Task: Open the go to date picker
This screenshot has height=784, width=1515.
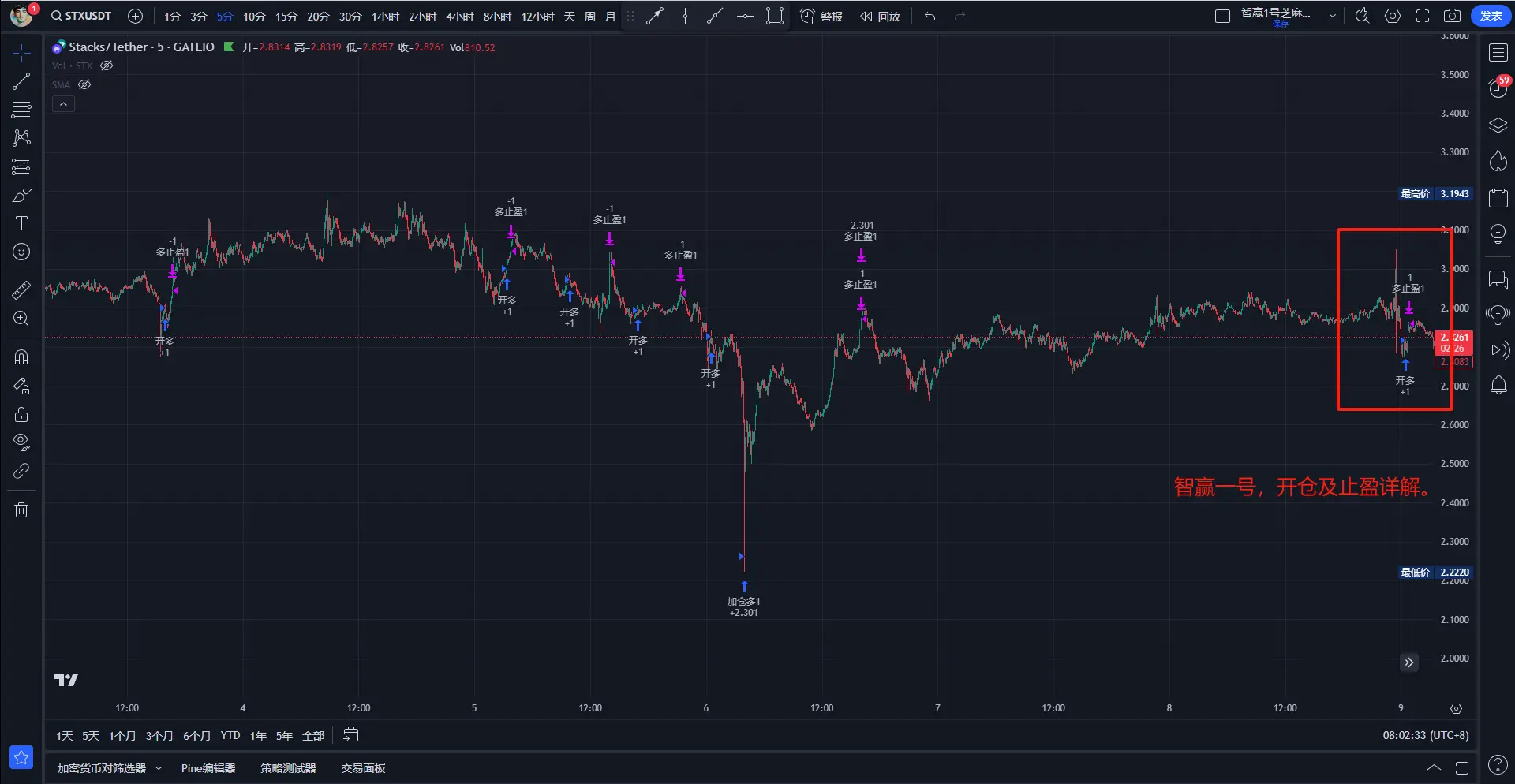Action: (x=351, y=735)
